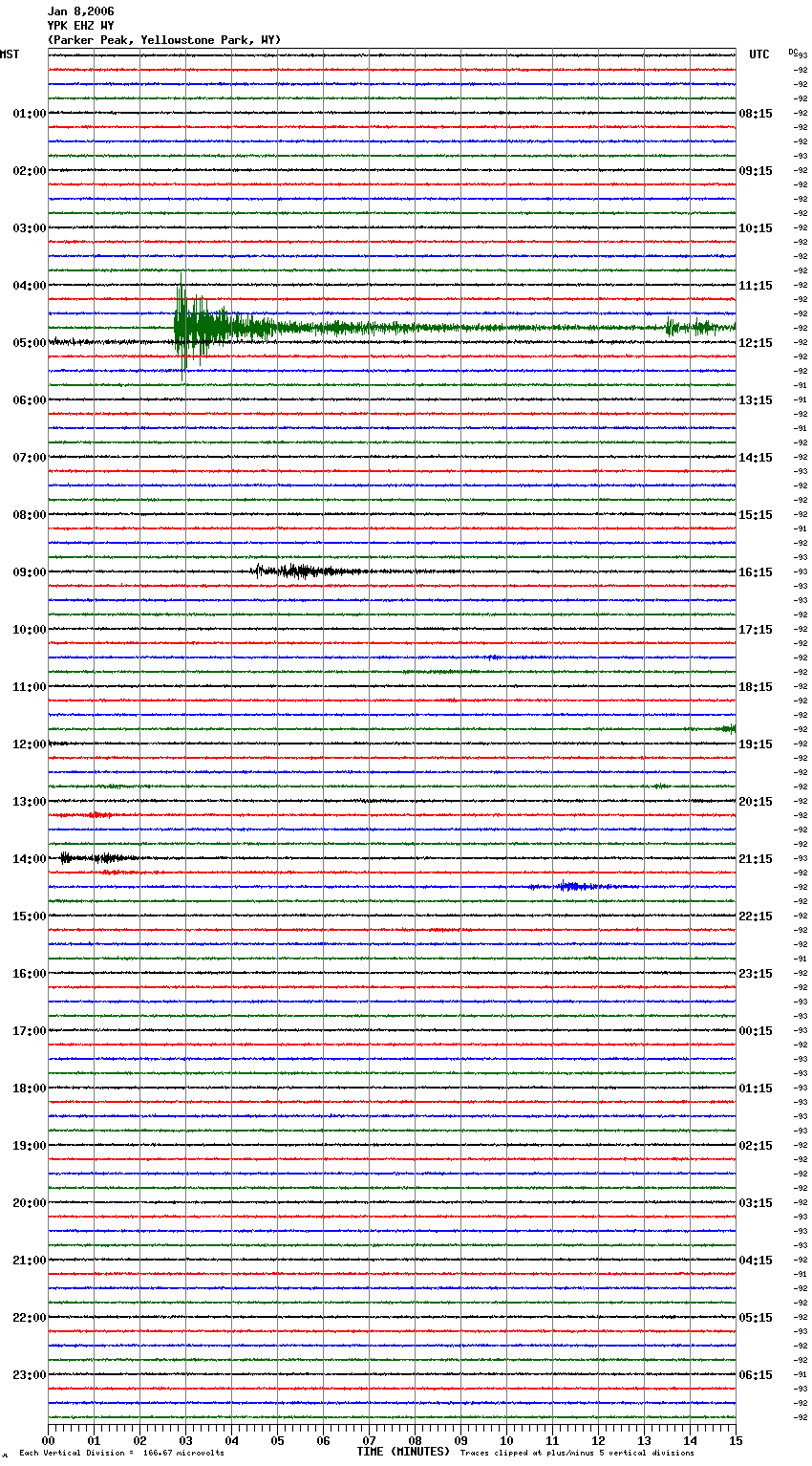This screenshot has width=812, height=1466.
Task: Select the station code 'YPK EHZ WY'
Action: pos(80,26)
